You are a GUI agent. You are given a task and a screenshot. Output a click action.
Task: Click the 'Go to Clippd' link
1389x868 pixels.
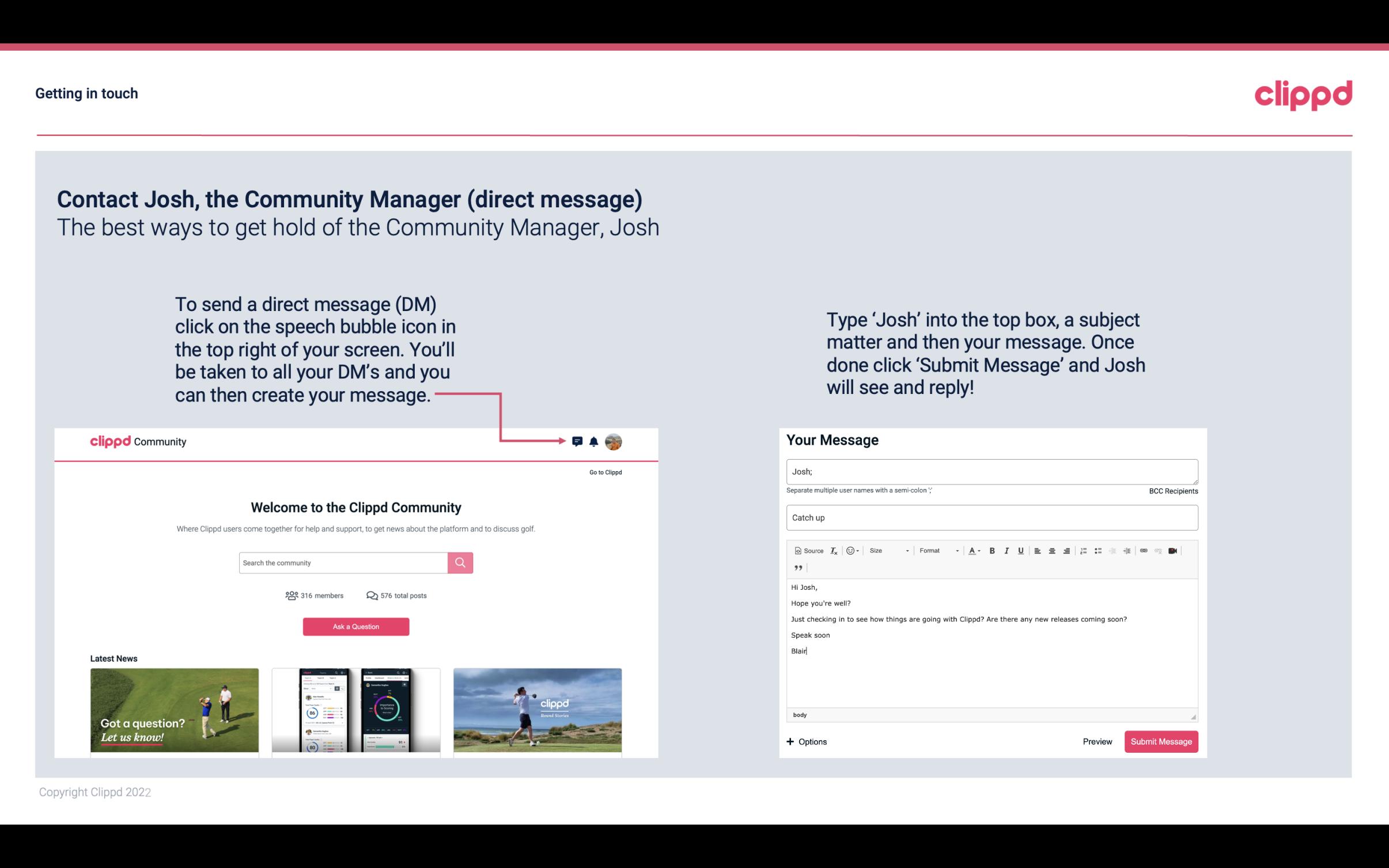pos(605,472)
